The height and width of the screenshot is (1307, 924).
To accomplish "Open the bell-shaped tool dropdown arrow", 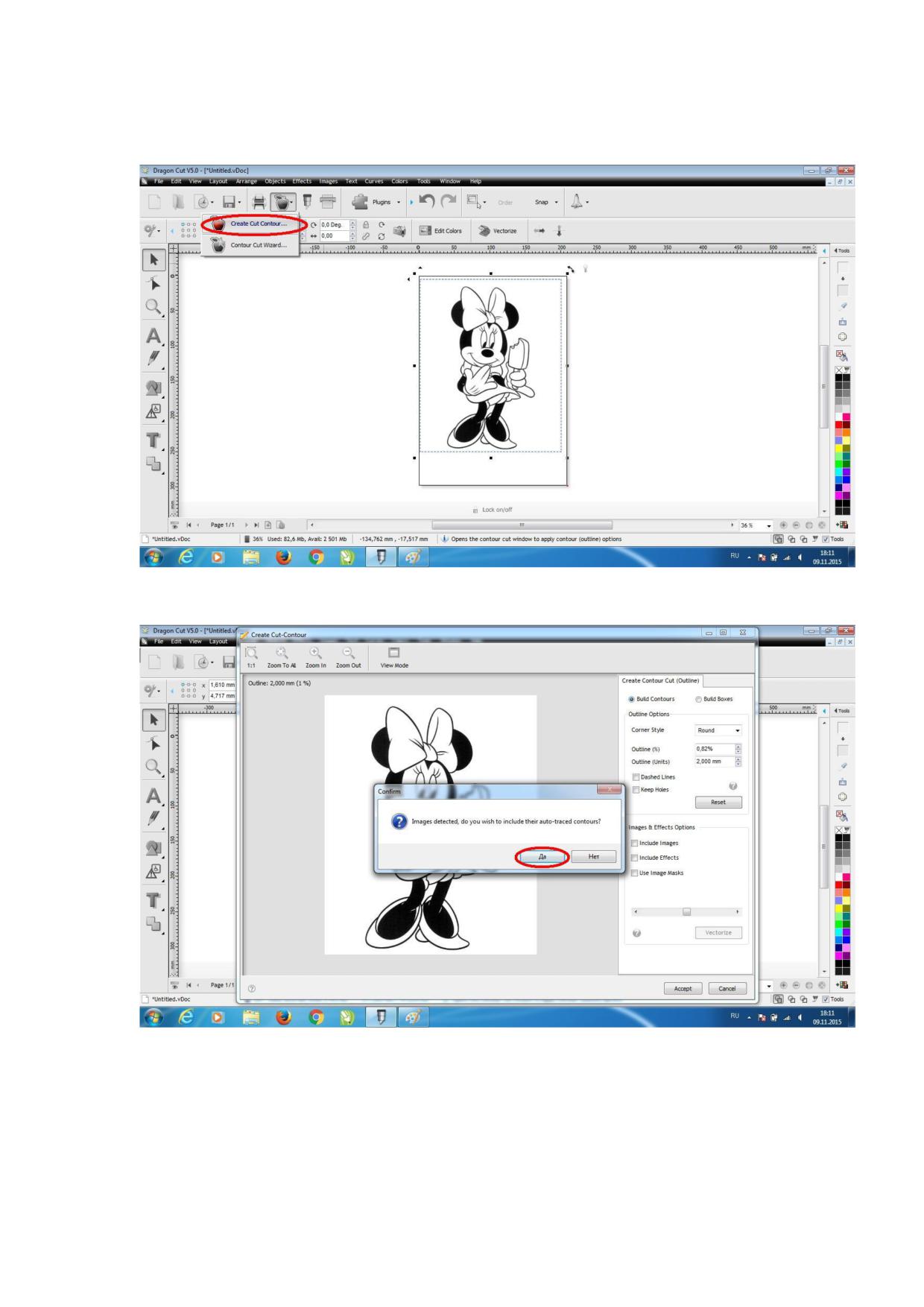I will [x=587, y=202].
